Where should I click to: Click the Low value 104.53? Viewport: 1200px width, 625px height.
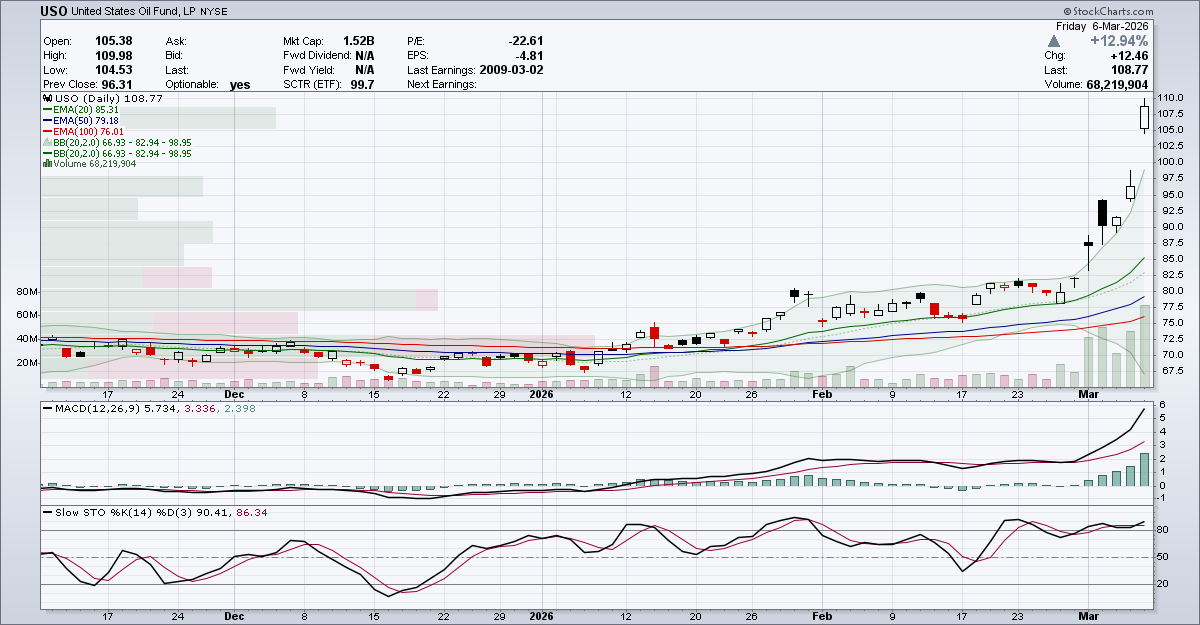click(112, 70)
